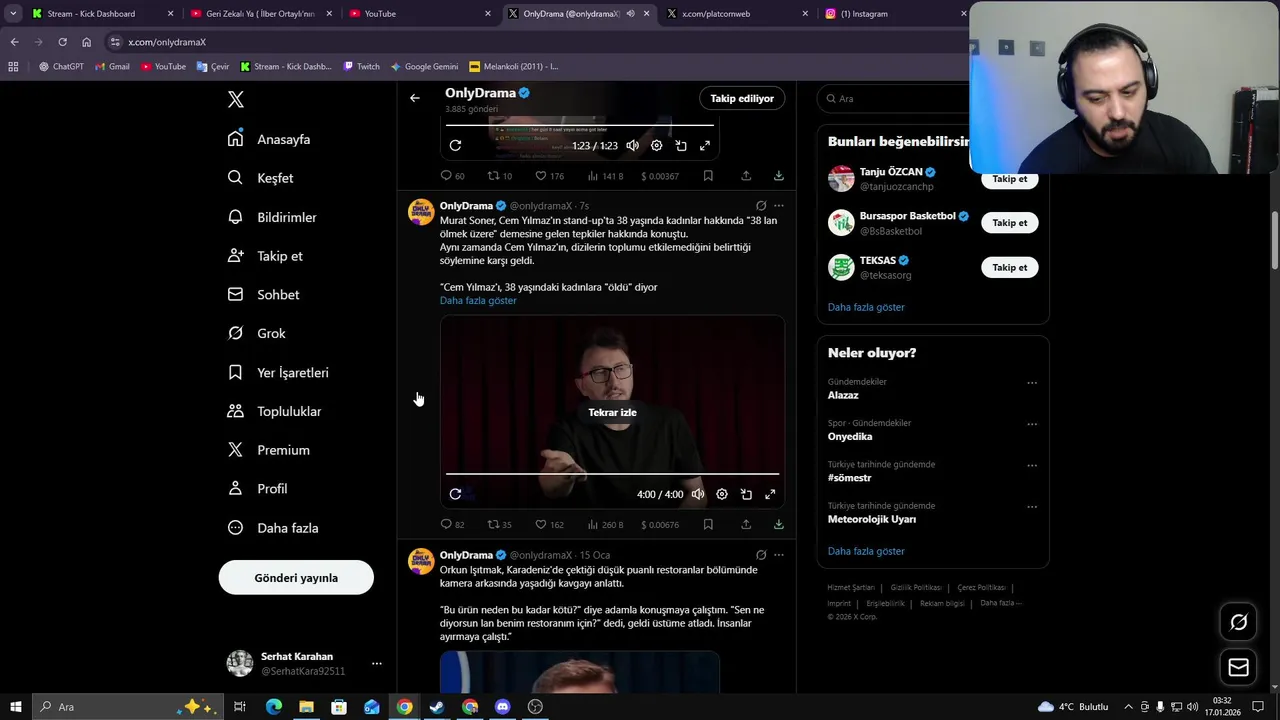Like the post with 162 likes

coord(549,524)
